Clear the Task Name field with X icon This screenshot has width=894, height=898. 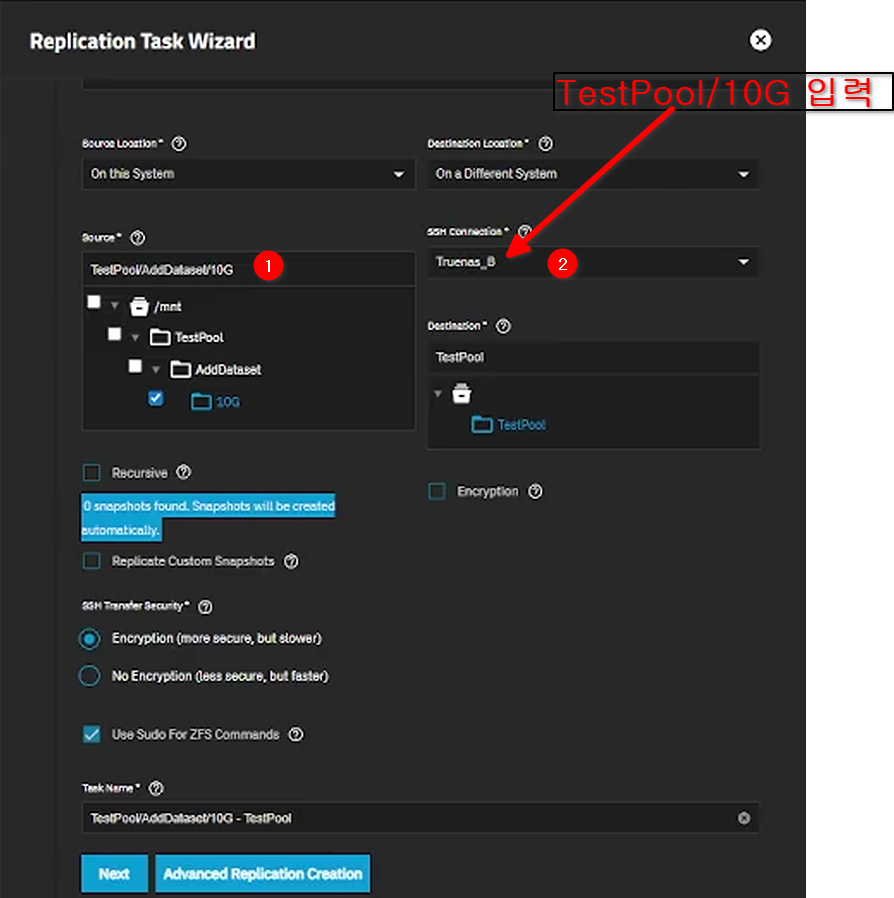(x=743, y=818)
